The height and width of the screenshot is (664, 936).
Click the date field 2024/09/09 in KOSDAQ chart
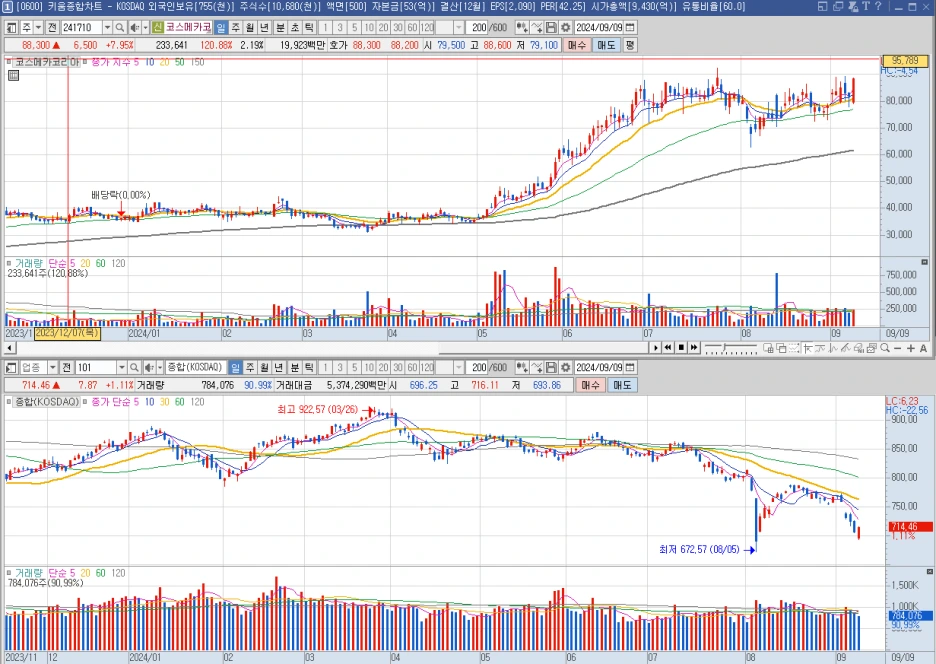[599, 367]
